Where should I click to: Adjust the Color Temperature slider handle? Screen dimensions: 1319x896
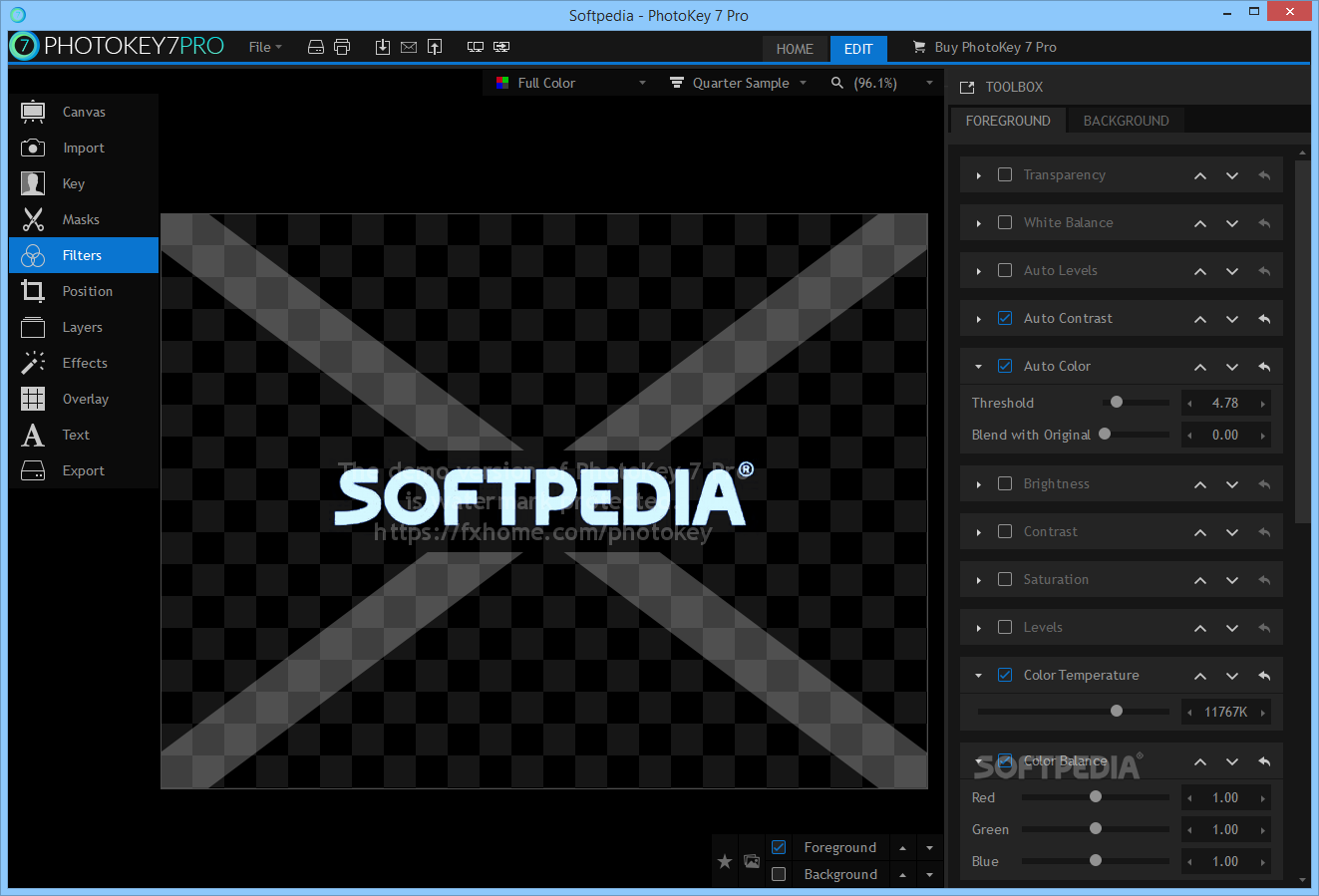pyautogui.click(x=1117, y=712)
